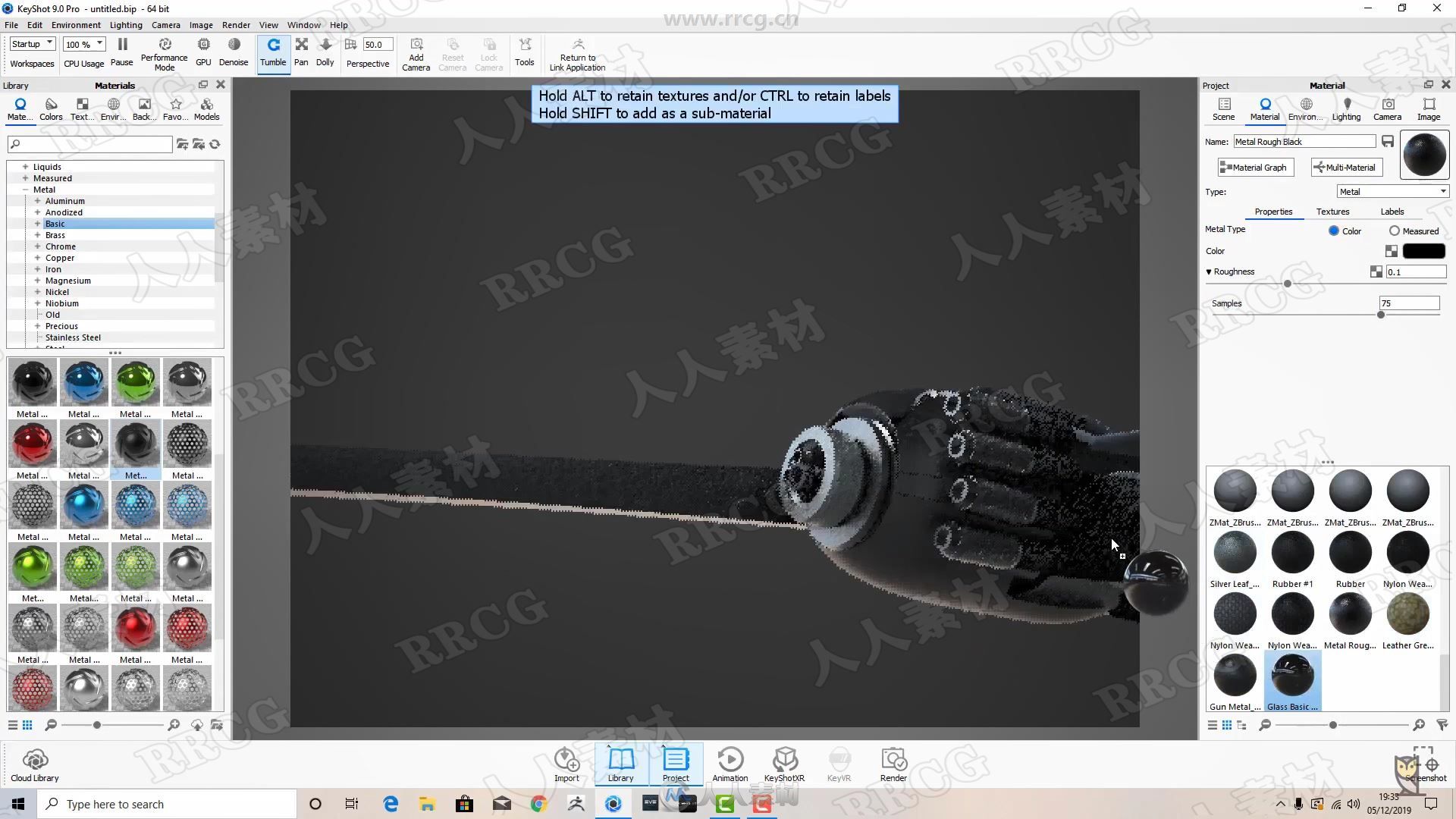Switch to the Textures tab in Material panel
1456x819 pixels.
click(x=1333, y=211)
